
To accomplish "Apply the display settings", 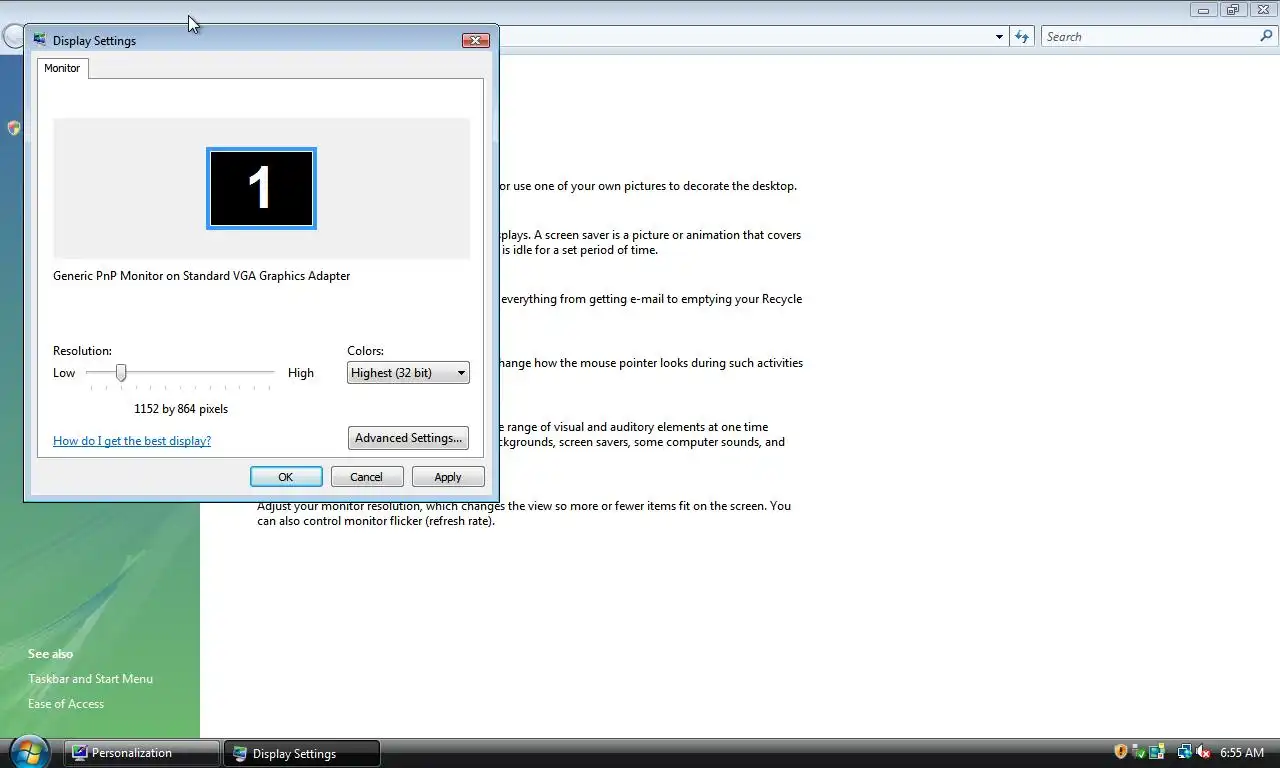I will tap(448, 477).
